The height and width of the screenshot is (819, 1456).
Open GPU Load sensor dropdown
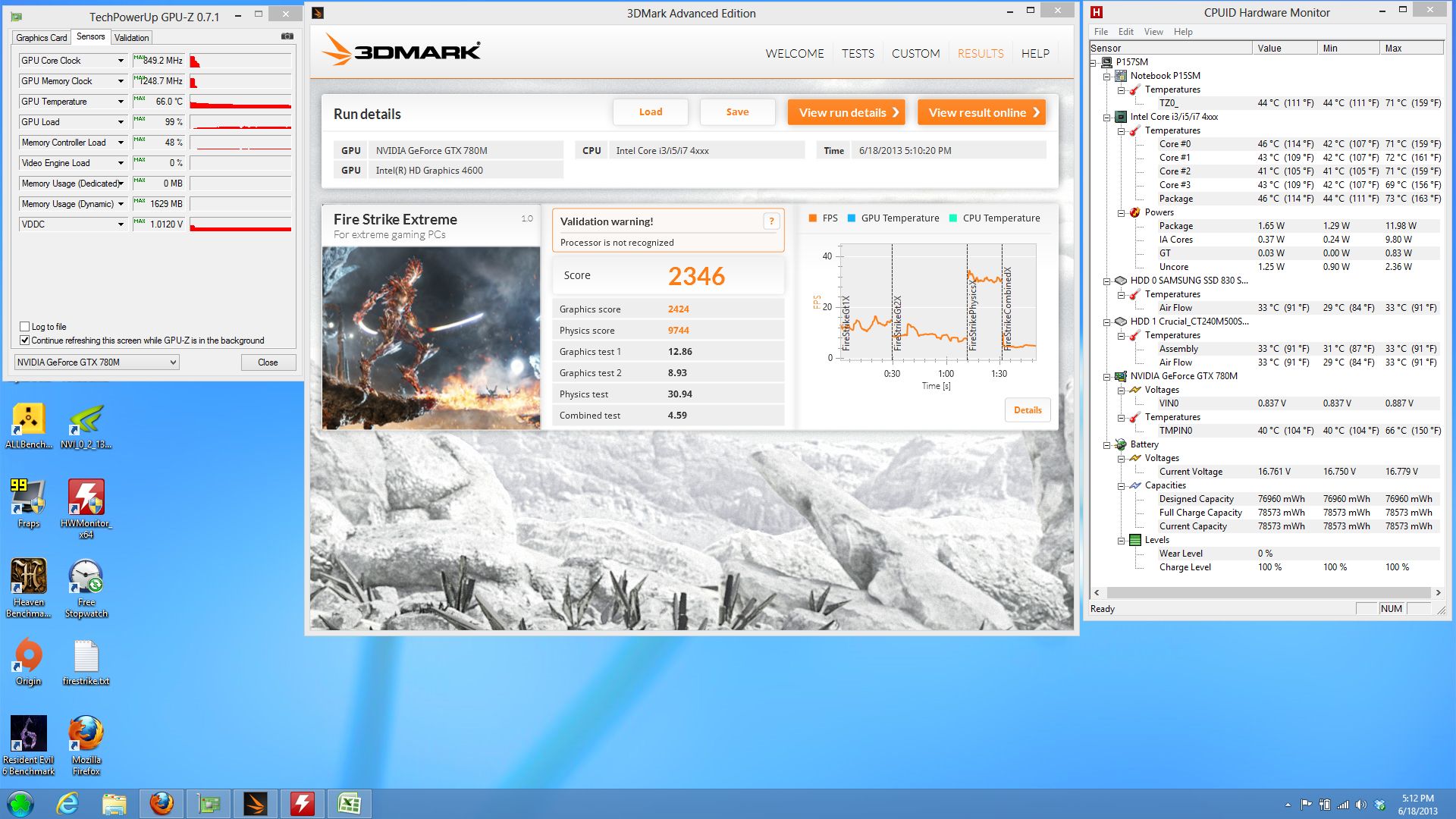[x=121, y=122]
